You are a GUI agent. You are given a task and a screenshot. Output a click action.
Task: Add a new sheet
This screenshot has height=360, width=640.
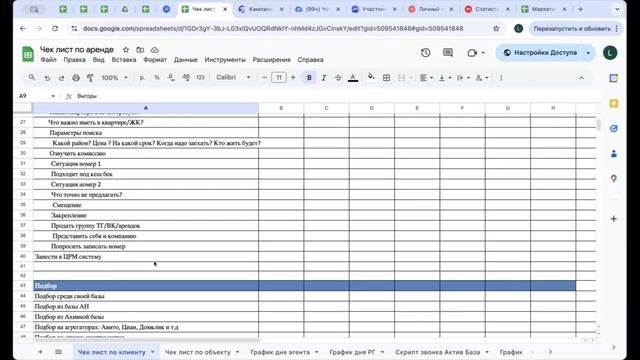point(40,352)
